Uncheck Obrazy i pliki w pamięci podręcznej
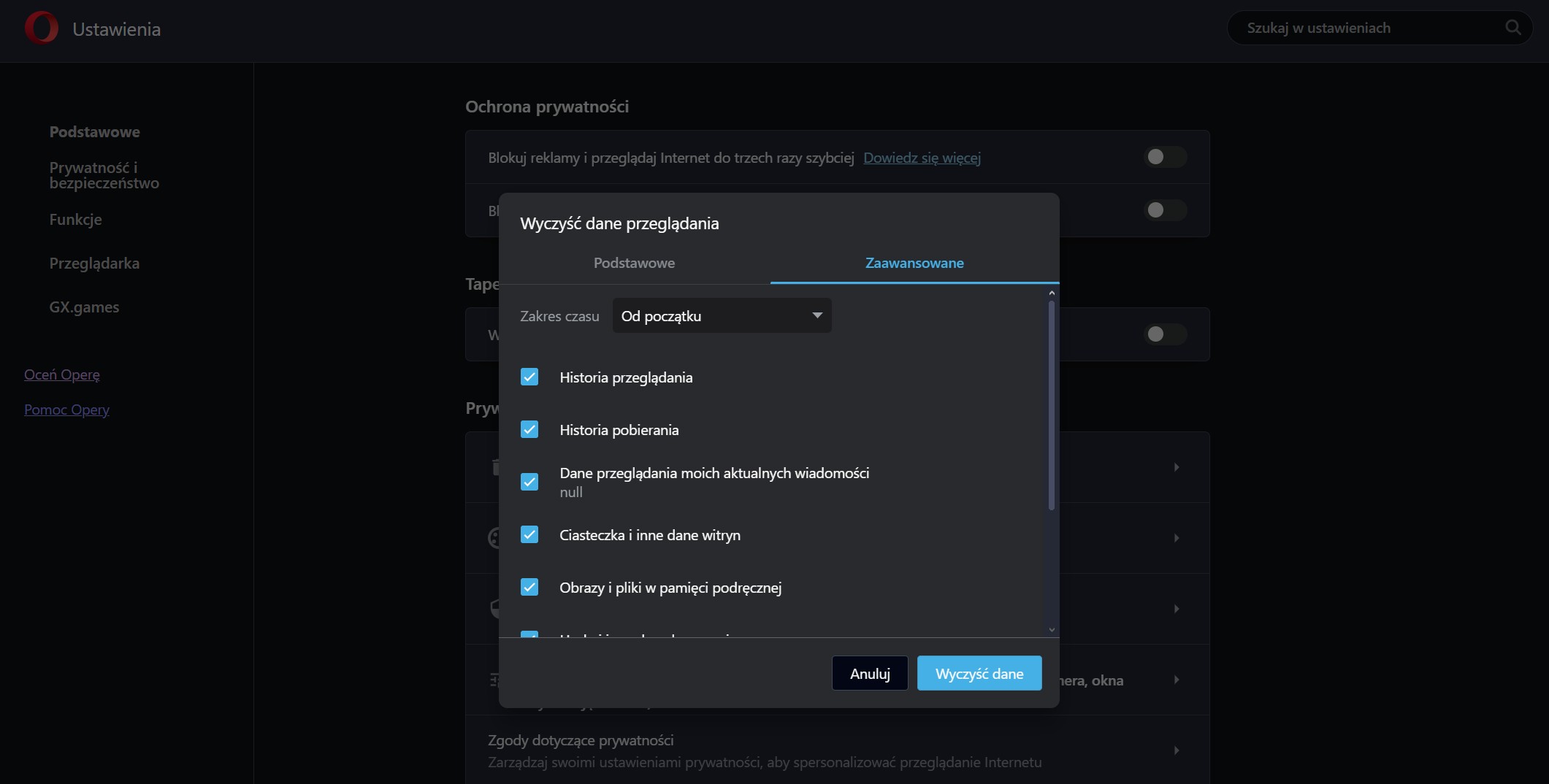Screen dimensions: 1549x784 coord(529,587)
